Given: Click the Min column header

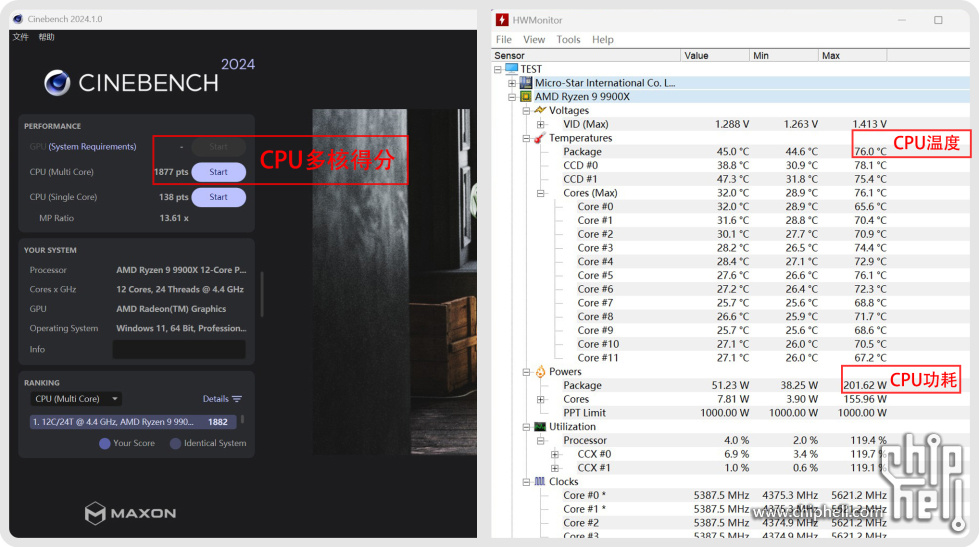Looking at the screenshot, I should [784, 56].
